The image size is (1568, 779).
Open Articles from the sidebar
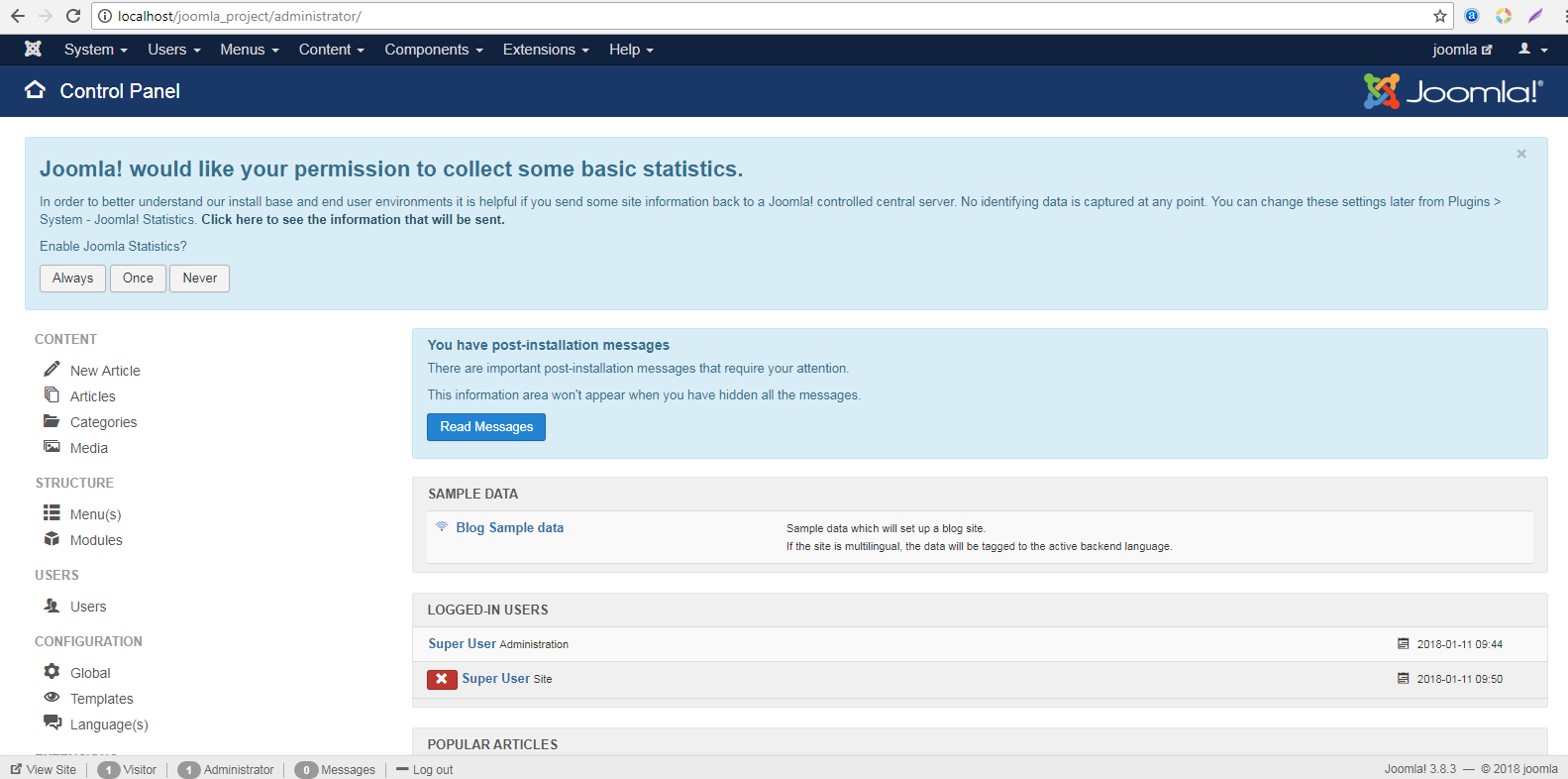[93, 396]
